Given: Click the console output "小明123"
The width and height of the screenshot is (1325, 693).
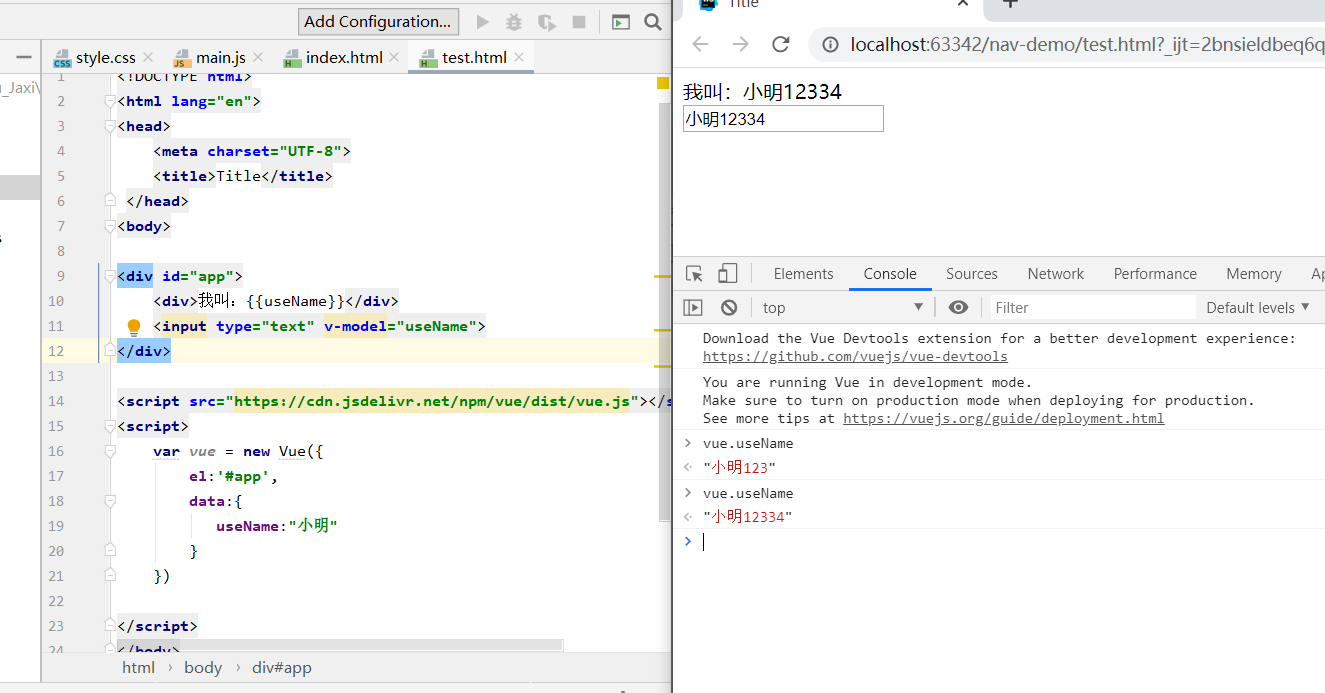Looking at the screenshot, I should click(x=740, y=468).
